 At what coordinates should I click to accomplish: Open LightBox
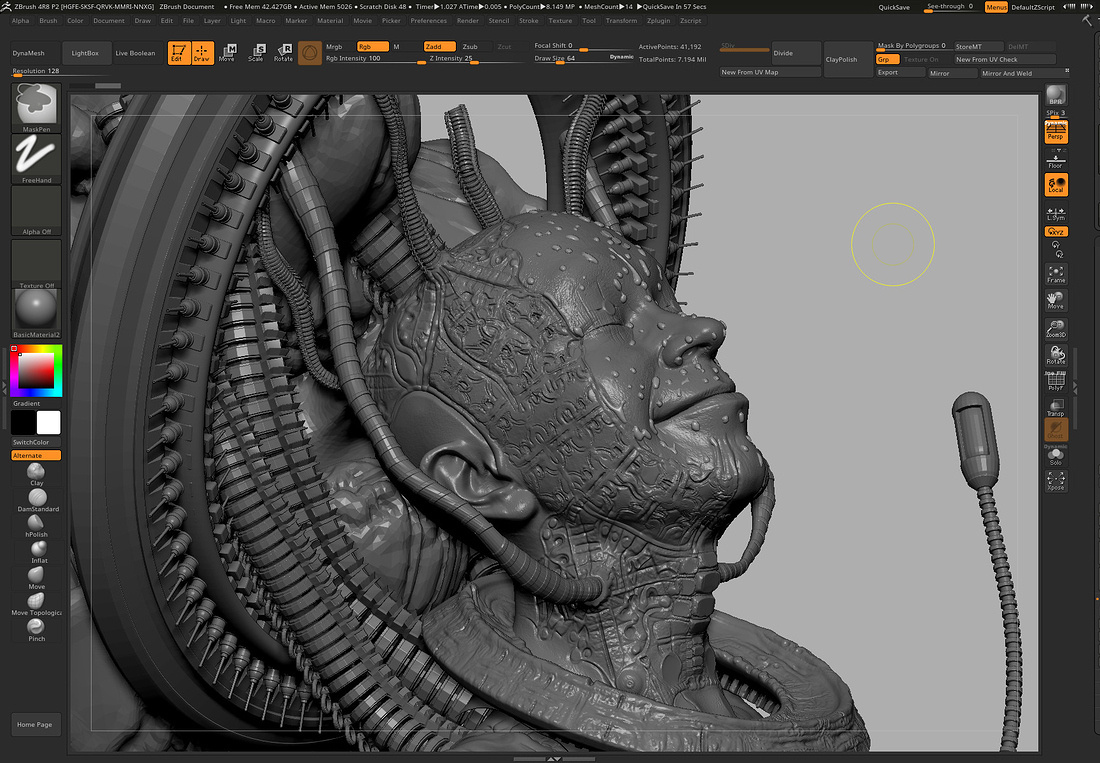click(85, 53)
